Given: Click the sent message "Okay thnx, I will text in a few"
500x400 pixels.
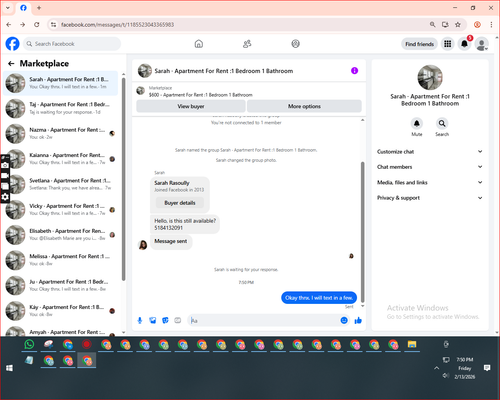Looking at the screenshot, I should (x=319, y=298).
